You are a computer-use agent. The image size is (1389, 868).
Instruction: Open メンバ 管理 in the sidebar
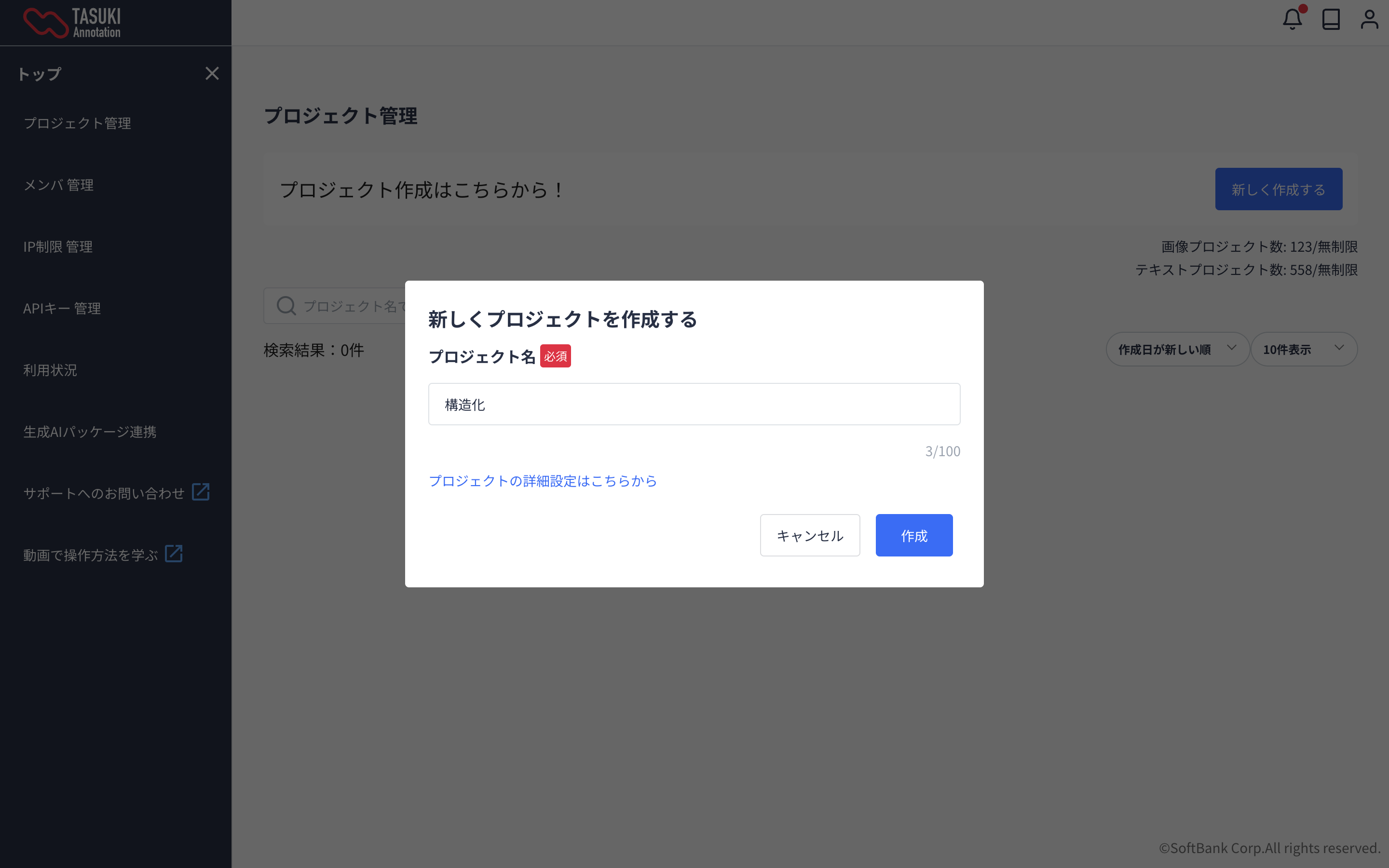point(58,185)
